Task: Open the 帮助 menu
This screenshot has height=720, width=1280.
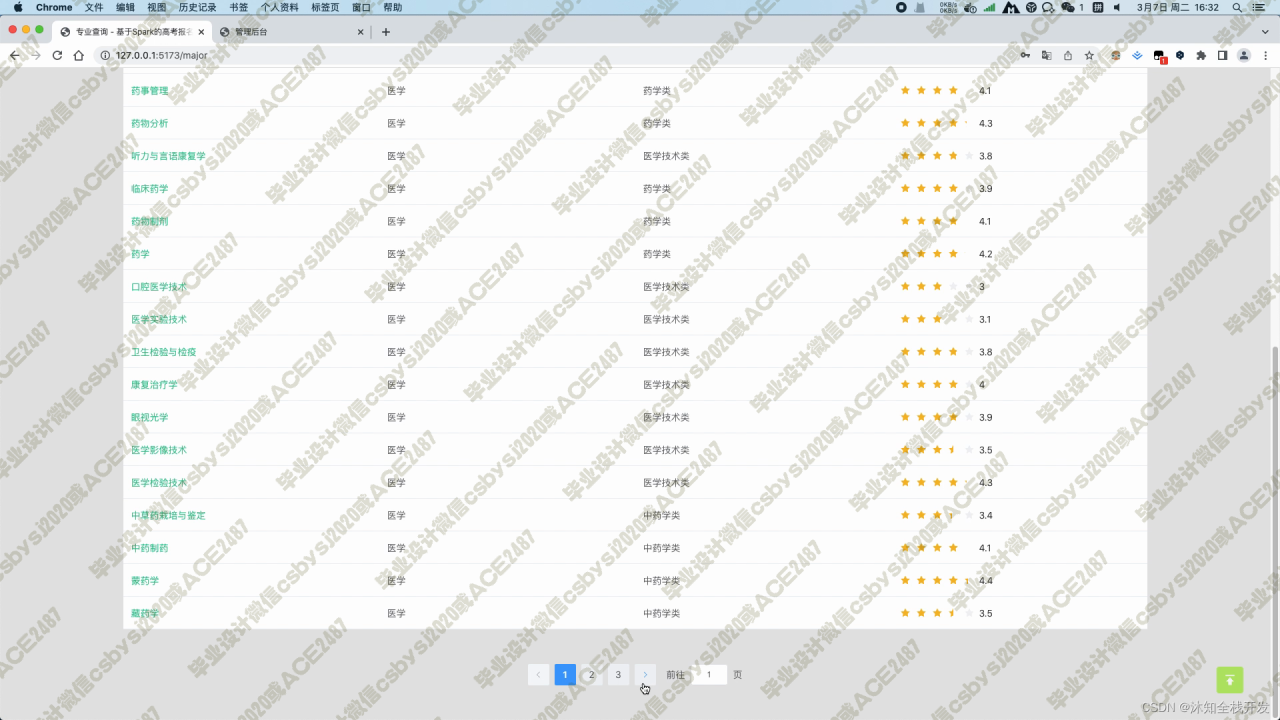Action: click(393, 7)
